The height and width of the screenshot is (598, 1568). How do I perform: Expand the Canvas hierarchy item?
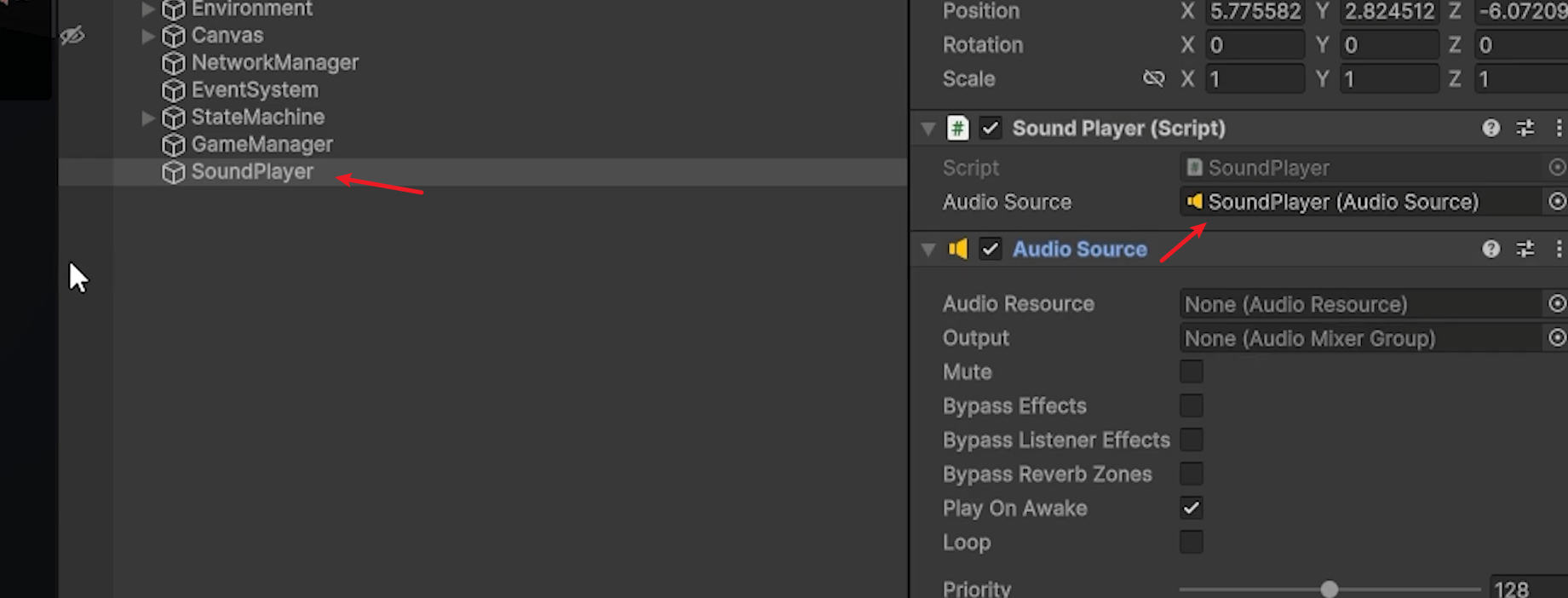pos(148,36)
